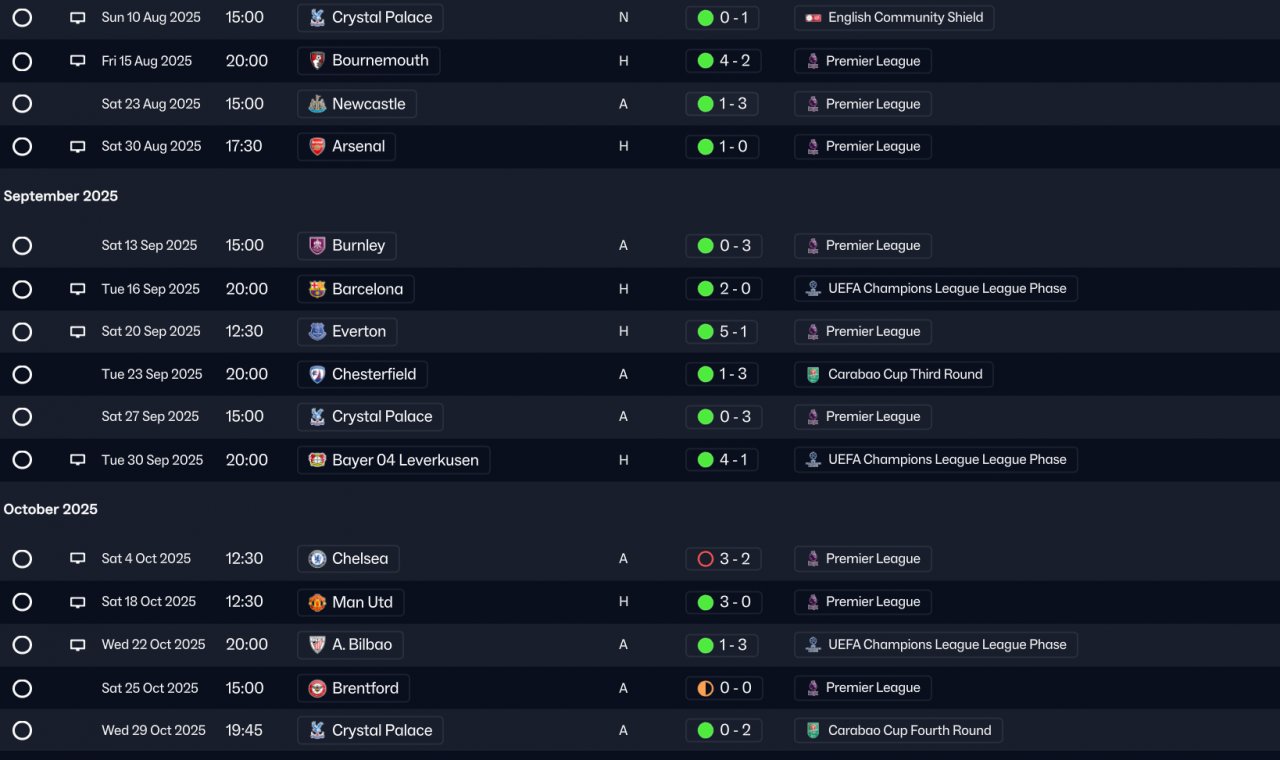
Task: Click the Chelsea club badge
Action: 317,559
